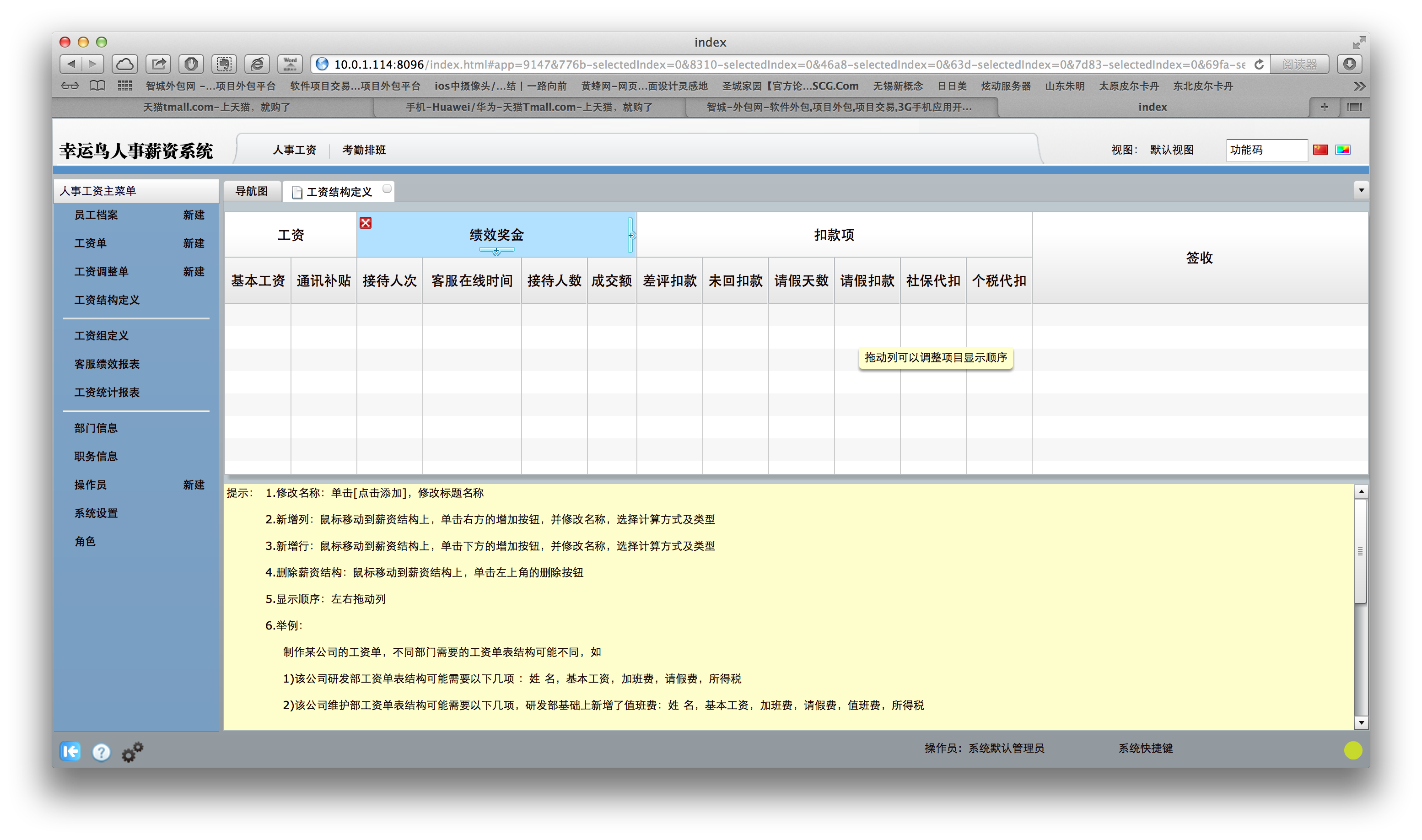Open 员工档案 in the sidebar

coord(96,215)
